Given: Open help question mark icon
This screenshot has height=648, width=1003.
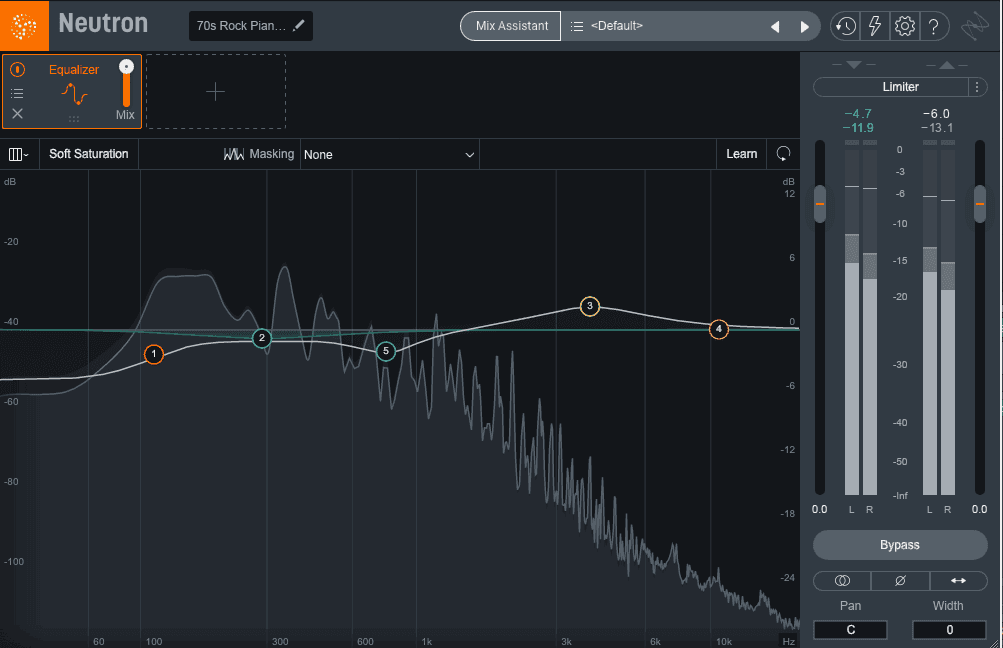Looking at the screenshot, I should coord(934,26).
